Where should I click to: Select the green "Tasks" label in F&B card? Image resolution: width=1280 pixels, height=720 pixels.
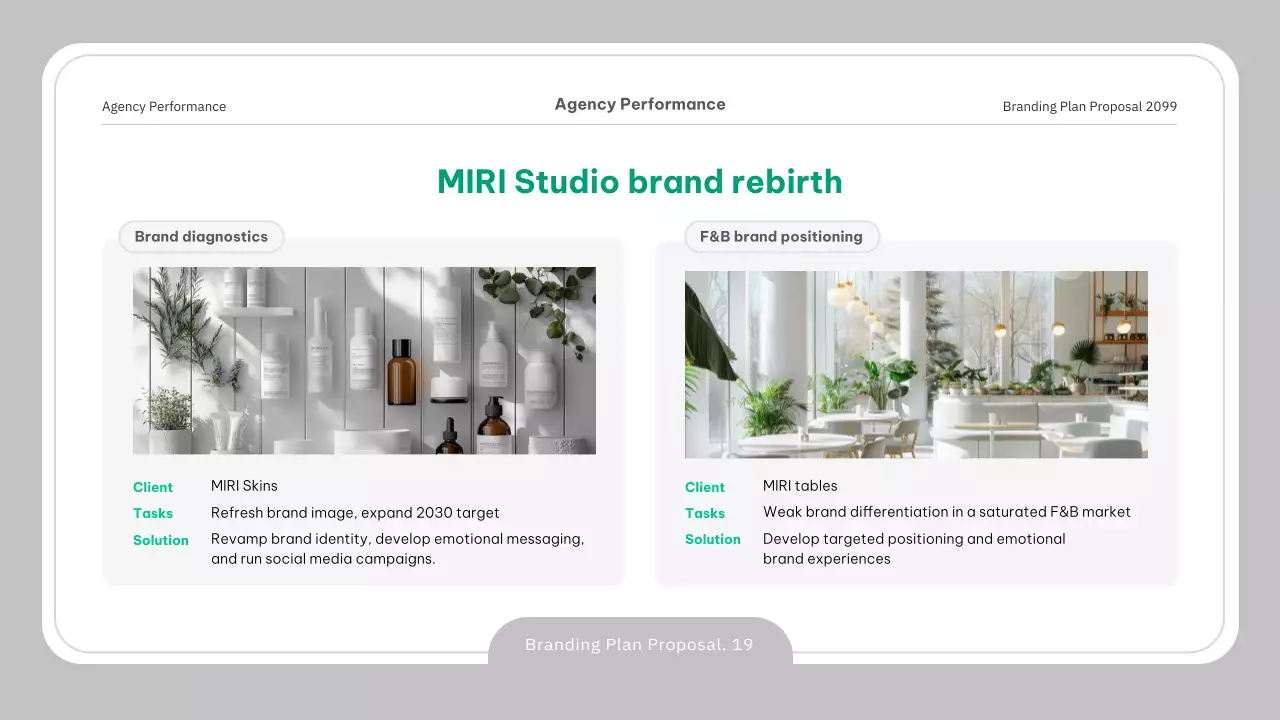tap(705, 513)
